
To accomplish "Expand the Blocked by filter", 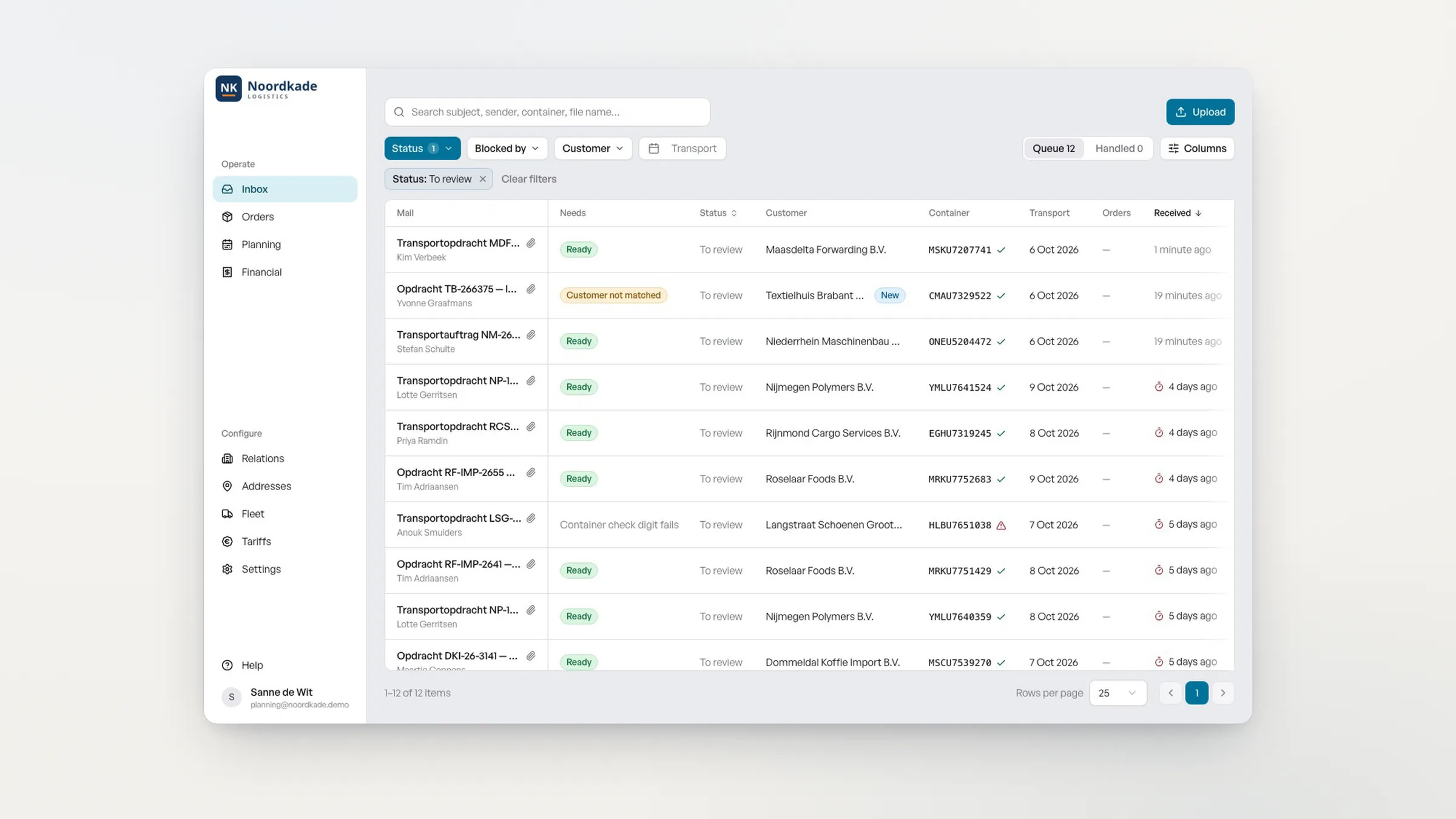I will 507,148.
